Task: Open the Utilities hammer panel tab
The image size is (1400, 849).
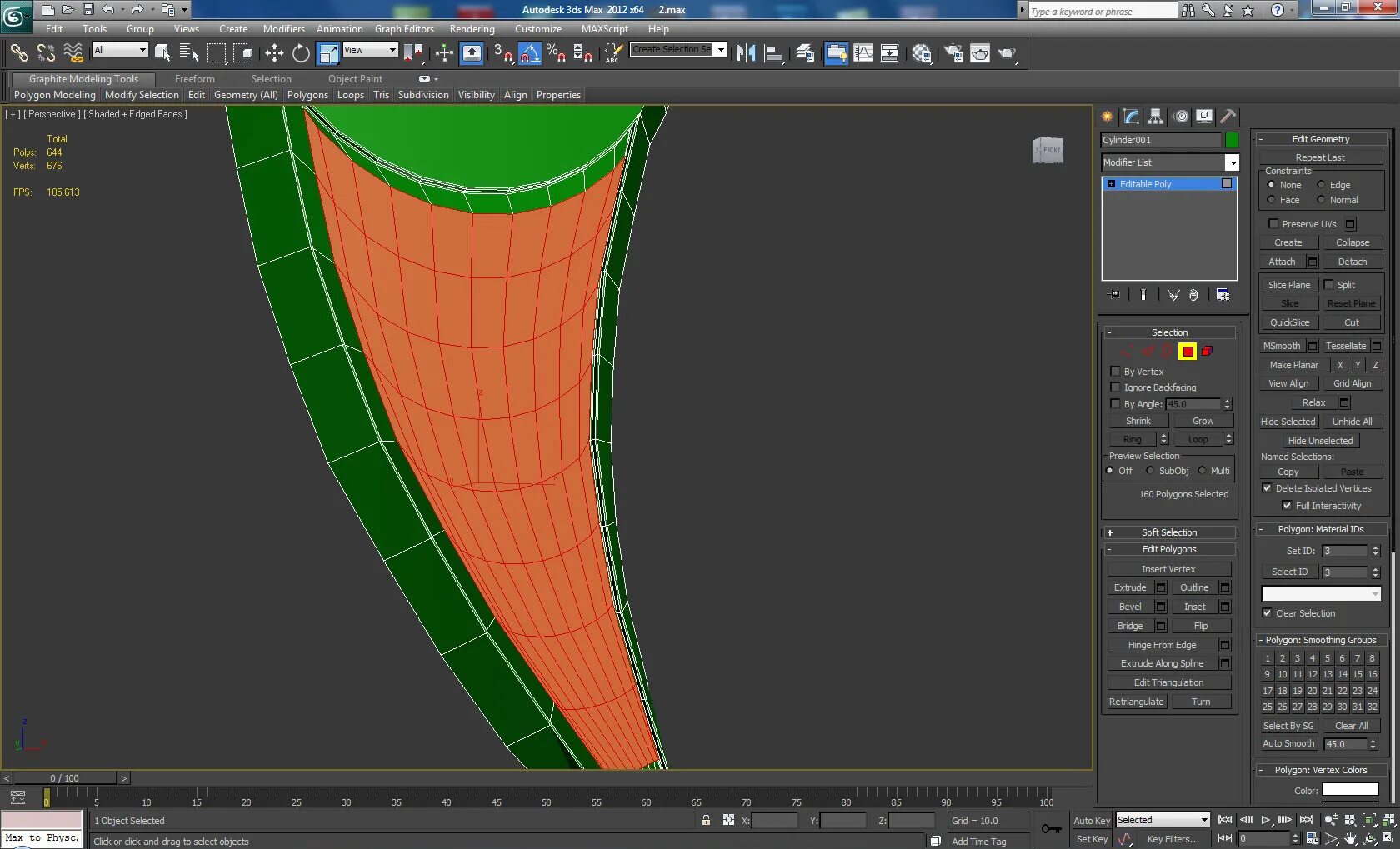Action: pos(1227,117)
